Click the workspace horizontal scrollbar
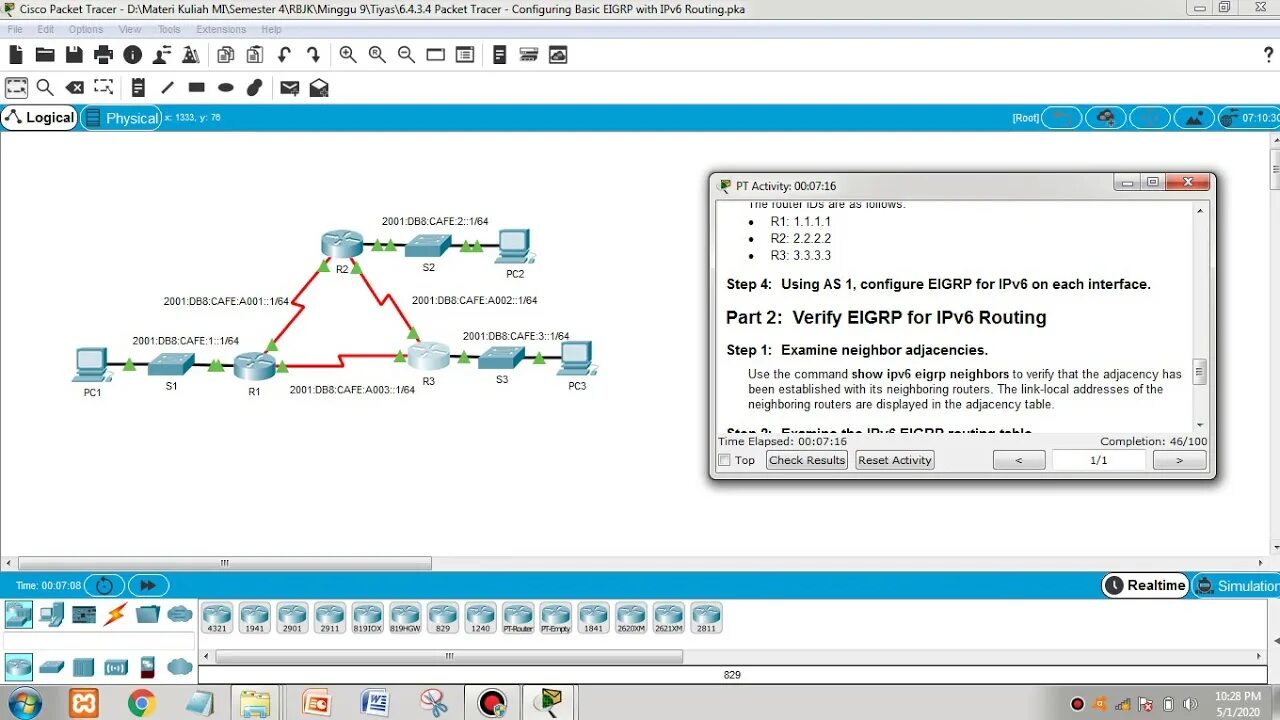1280x720 pixels. (225, 564)
